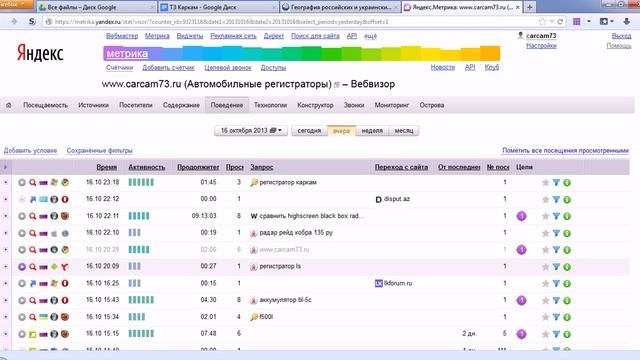Open 'Технологии' report menu
This screenshot has height=360, width=640.
point(270,105)
